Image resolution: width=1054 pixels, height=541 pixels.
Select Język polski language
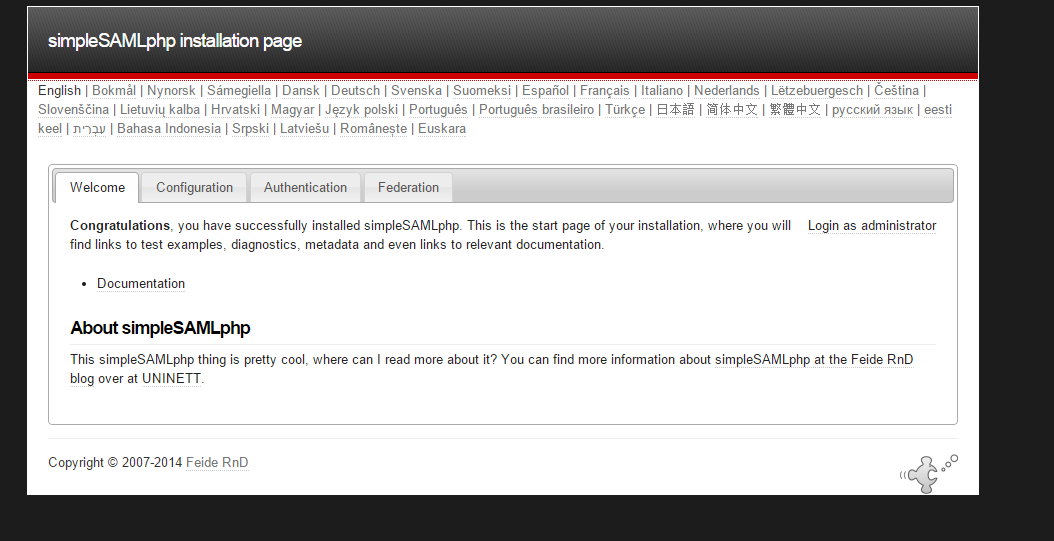click(x=362, y=110)
